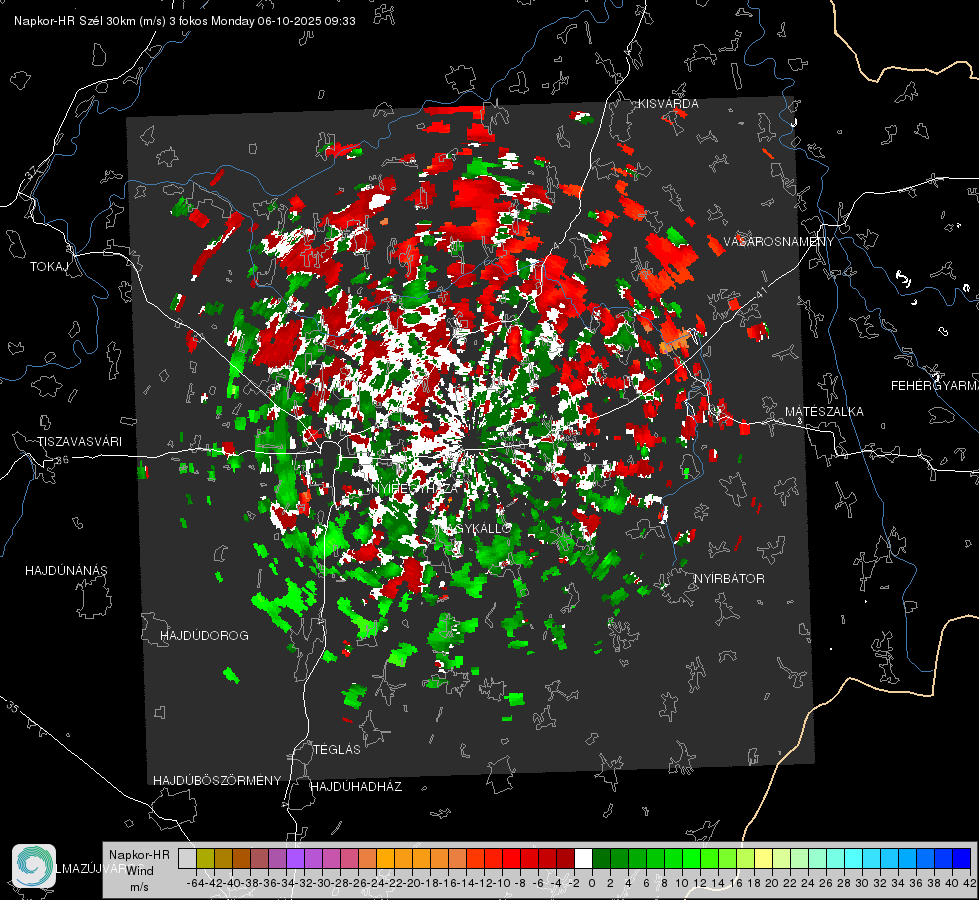Click the swirl logo icon at bottom left
The height and width of the screenshot is (900, 979).
(x=34, y=866)
